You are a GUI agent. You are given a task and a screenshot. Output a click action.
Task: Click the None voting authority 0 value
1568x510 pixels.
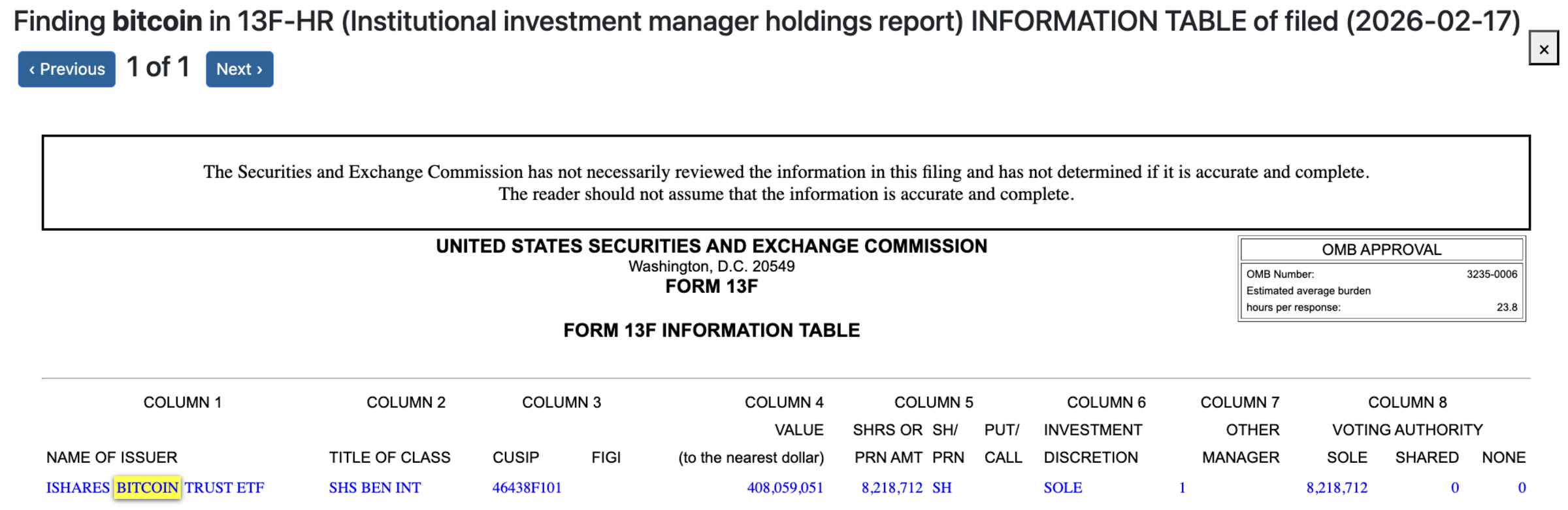click(1522, 488)
